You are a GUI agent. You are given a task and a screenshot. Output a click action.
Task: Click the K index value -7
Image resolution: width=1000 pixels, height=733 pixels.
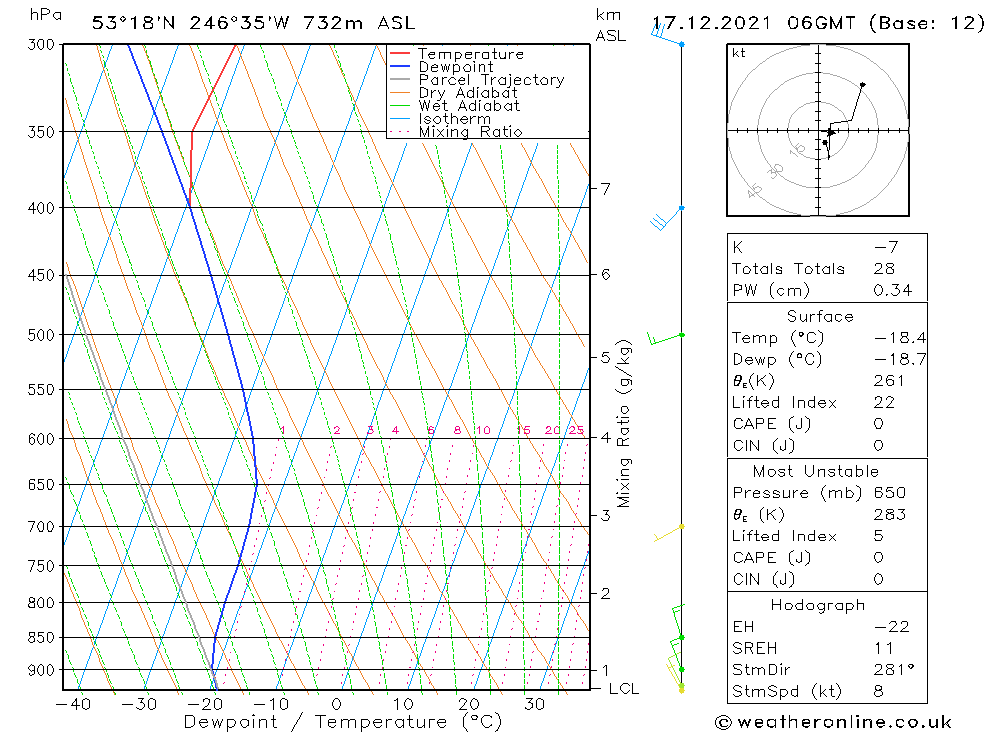pyautogui.click(x=886, y=248)
